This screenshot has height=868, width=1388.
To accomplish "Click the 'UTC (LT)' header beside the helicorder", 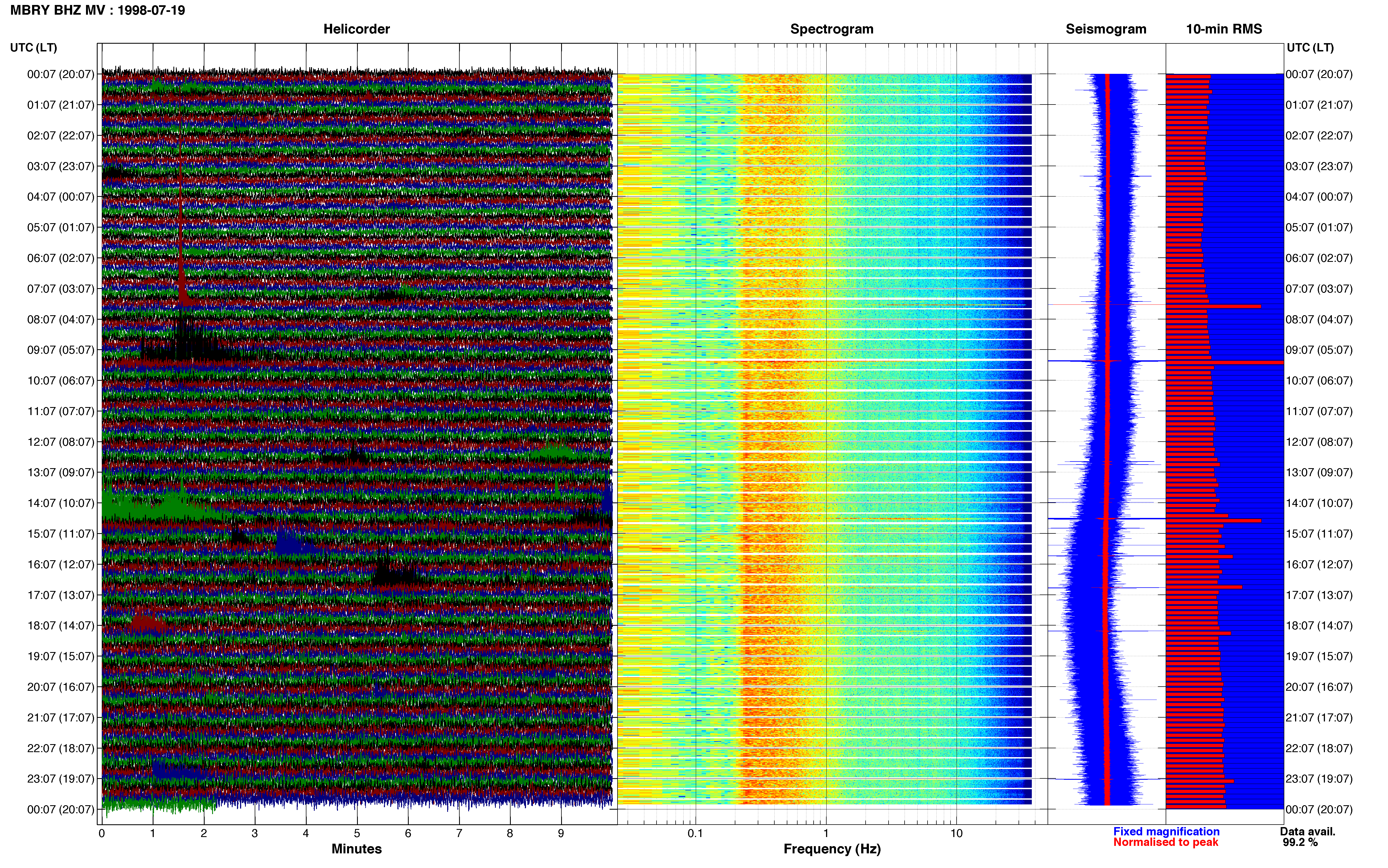I will (x=33, y=48).
